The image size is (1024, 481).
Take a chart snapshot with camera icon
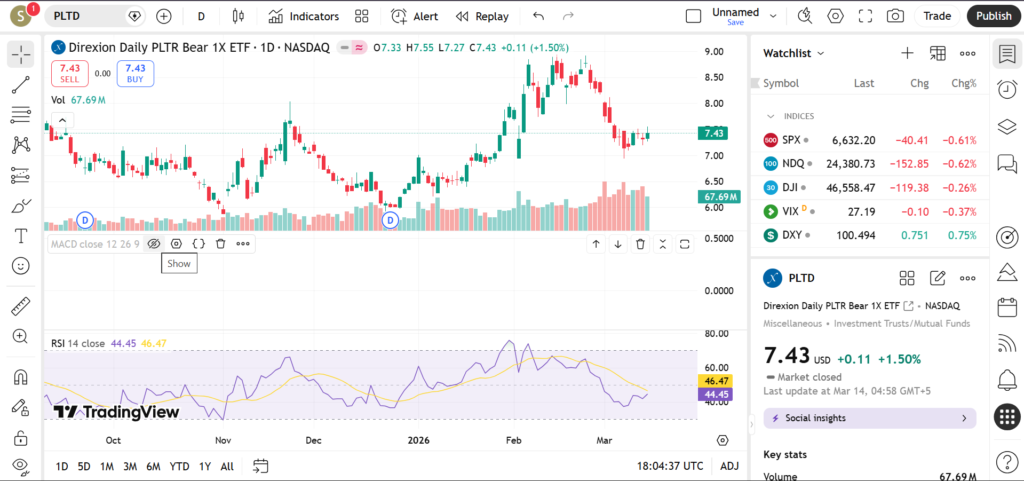[896, 16]
